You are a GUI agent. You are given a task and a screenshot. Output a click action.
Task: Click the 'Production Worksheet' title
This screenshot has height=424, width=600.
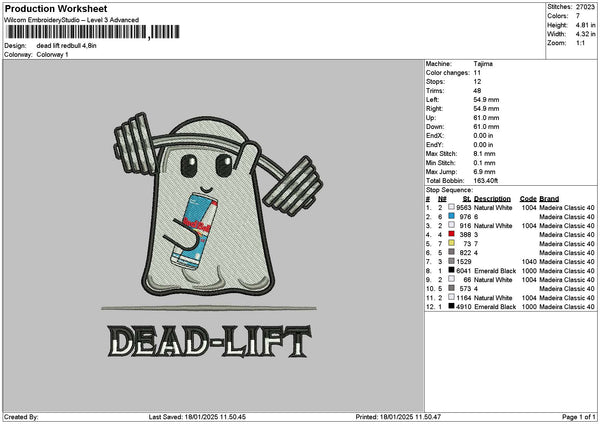(x=56, y=8)
